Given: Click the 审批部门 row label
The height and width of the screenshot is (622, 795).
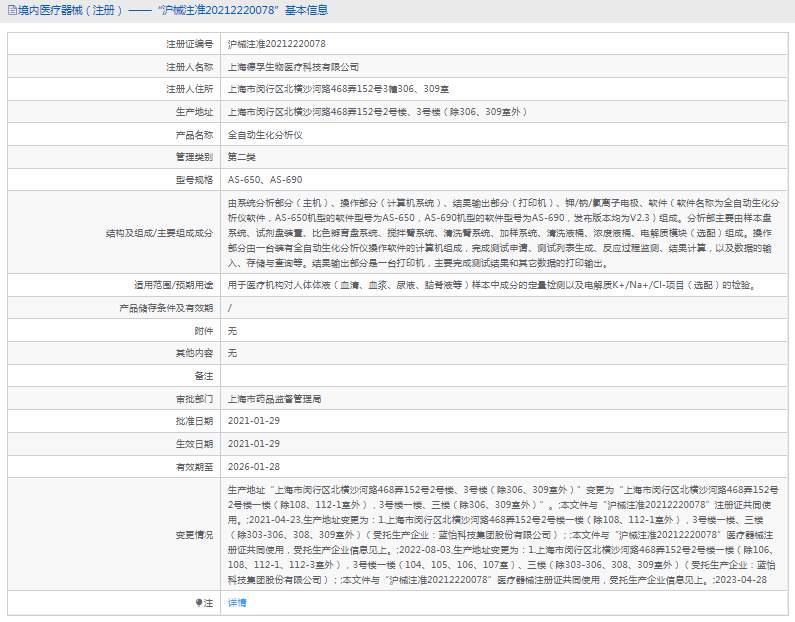Looking at the screenshot, I should click(195, 399).
